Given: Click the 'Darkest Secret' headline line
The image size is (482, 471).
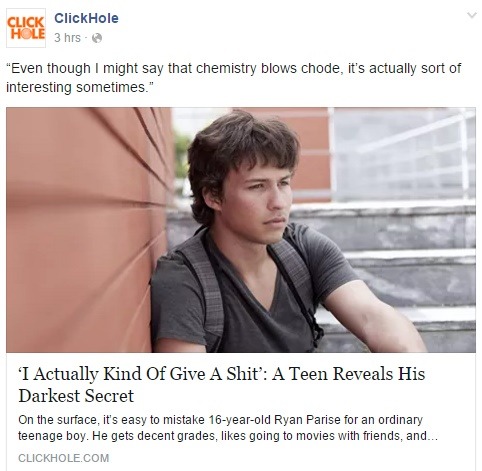Looking at the screenshot, I should coord(76,396).
